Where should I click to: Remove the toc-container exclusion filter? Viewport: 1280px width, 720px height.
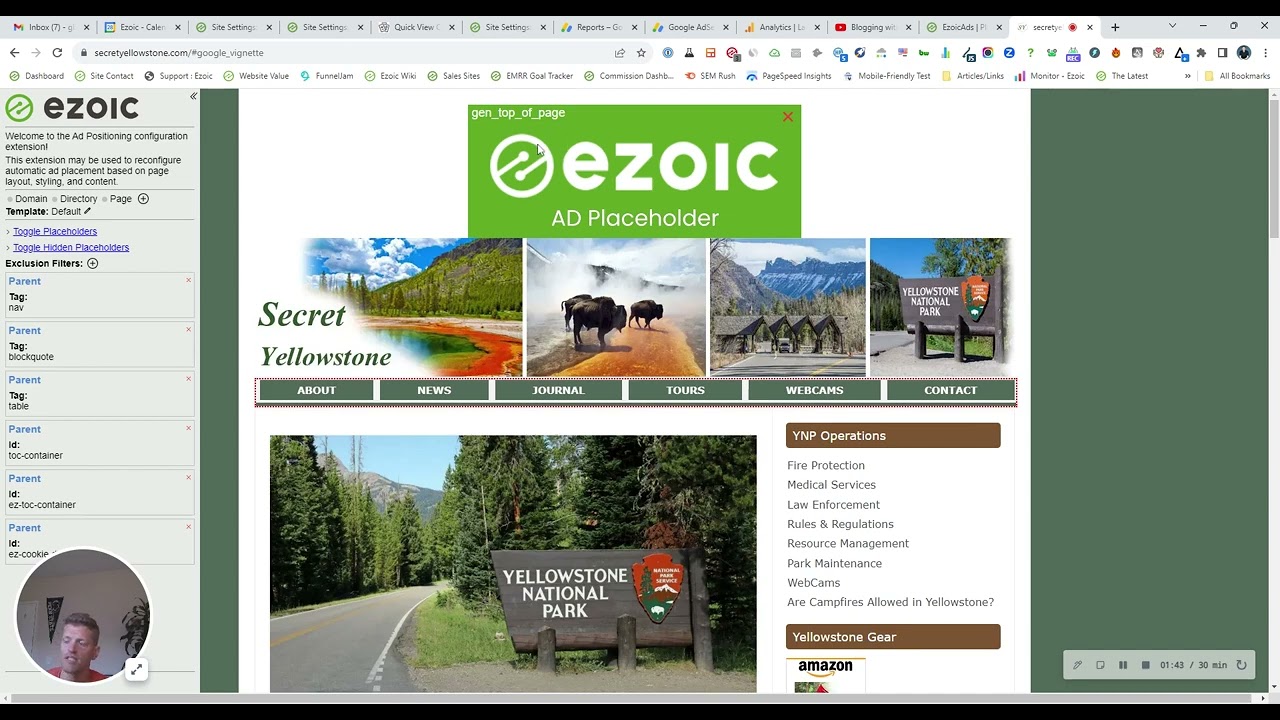188,428
